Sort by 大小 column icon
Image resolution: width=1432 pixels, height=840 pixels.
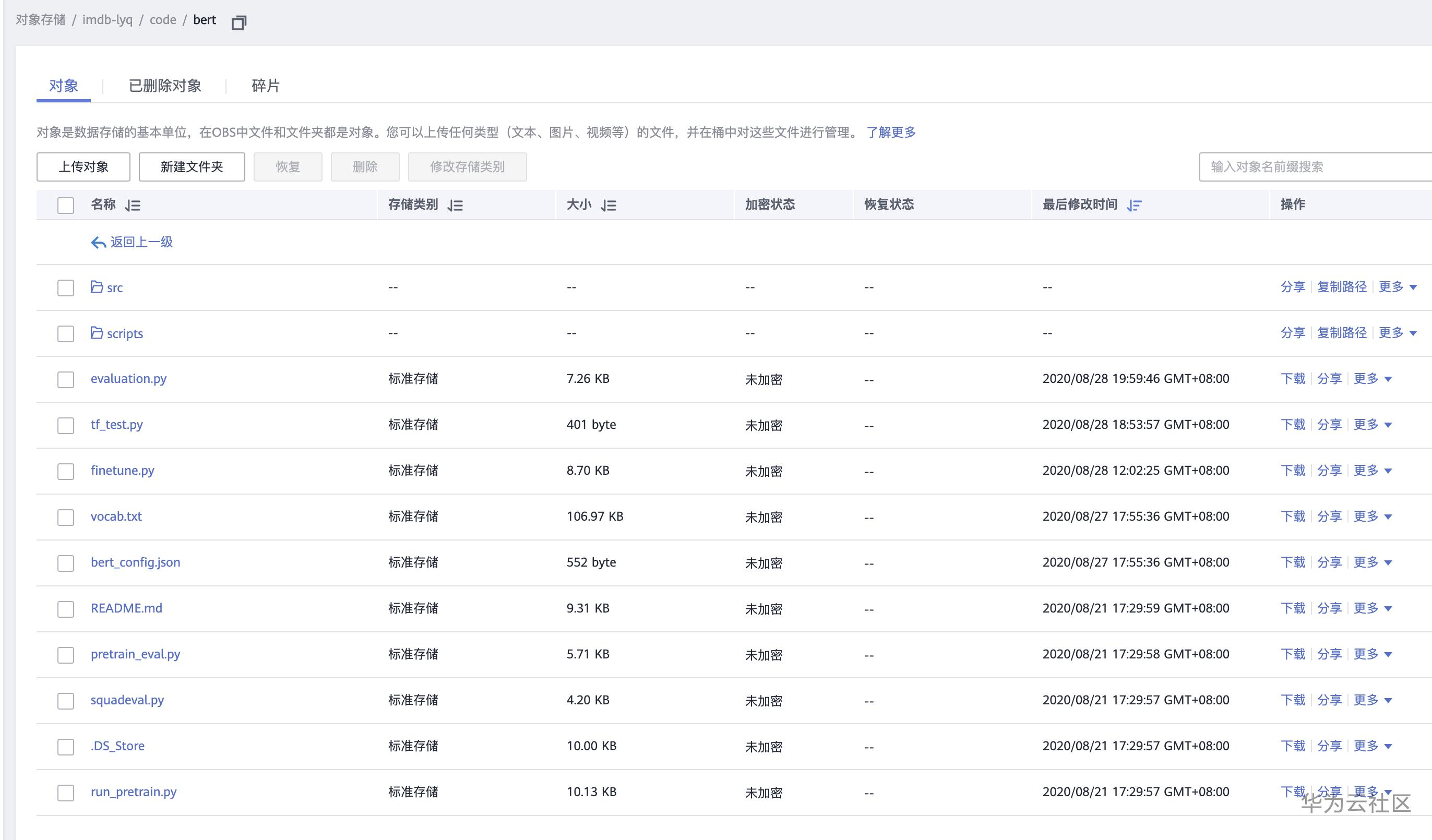[608, 205]
